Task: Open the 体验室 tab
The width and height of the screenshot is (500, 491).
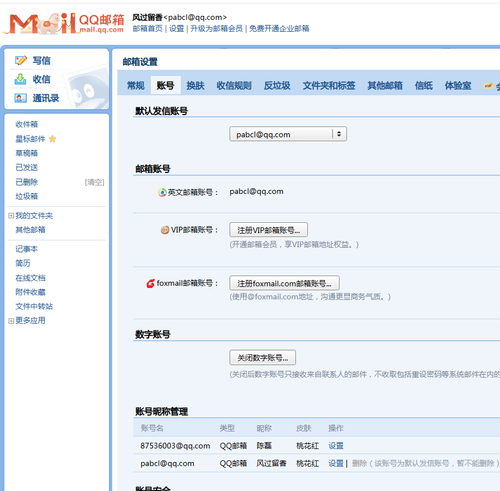Action: 458,86
